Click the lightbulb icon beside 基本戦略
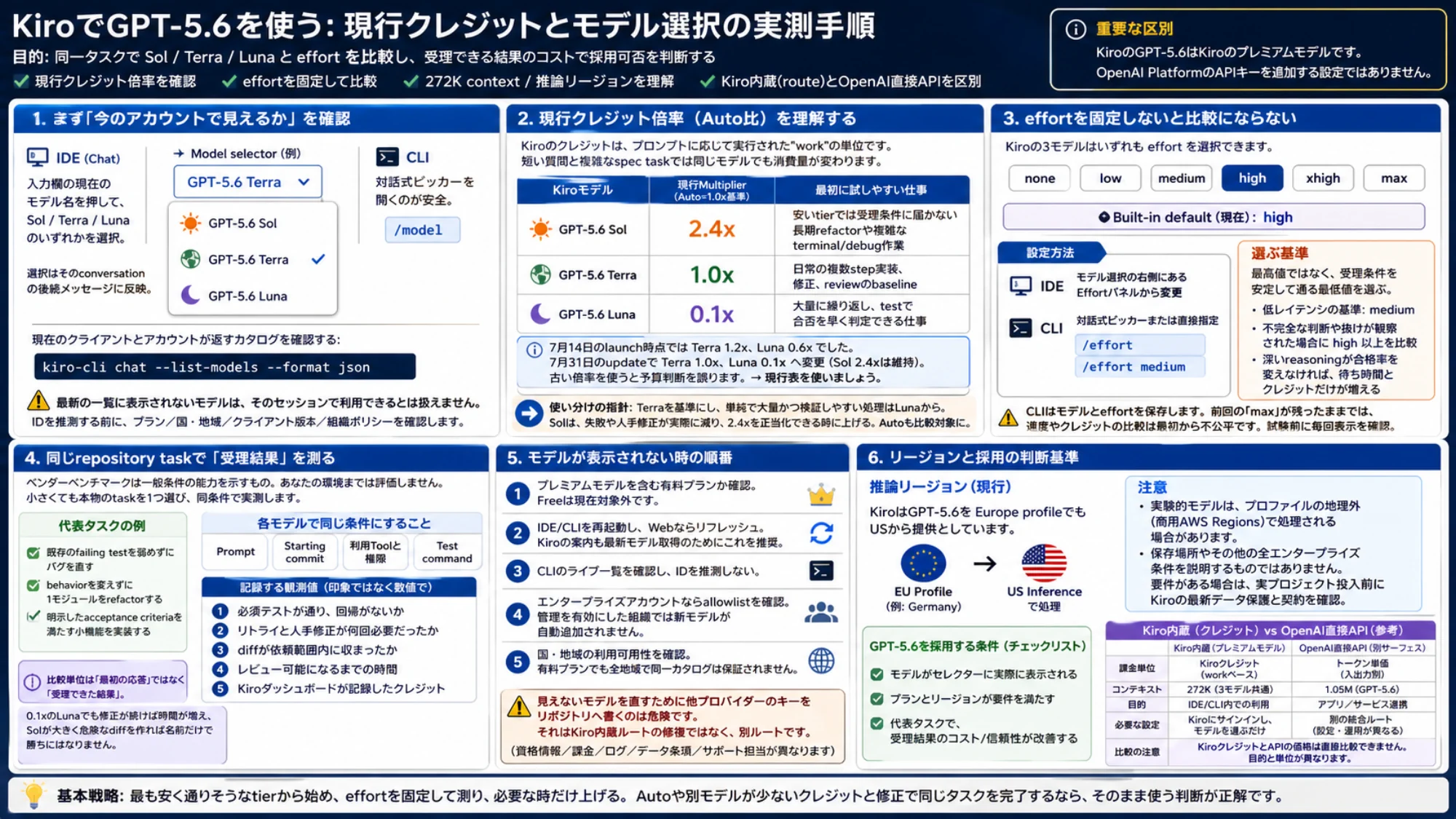The image size is (1456, 819). pyautogui.click(x=33, y=795)
